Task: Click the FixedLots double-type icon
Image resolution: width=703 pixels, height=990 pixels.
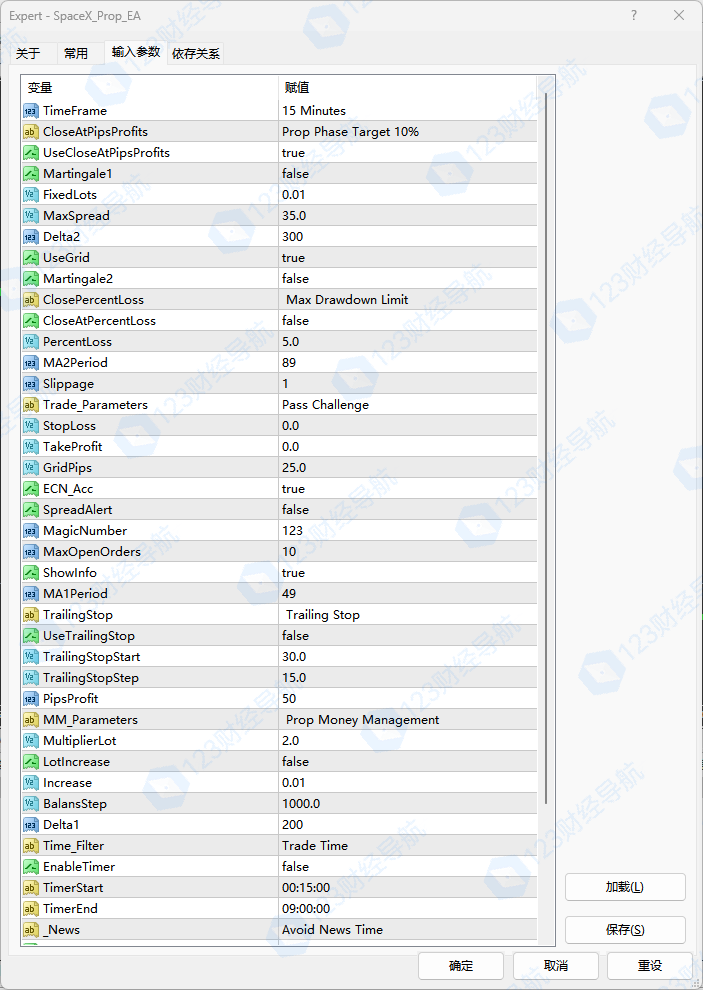Action: pyautogui.click(x=30, y=195)
